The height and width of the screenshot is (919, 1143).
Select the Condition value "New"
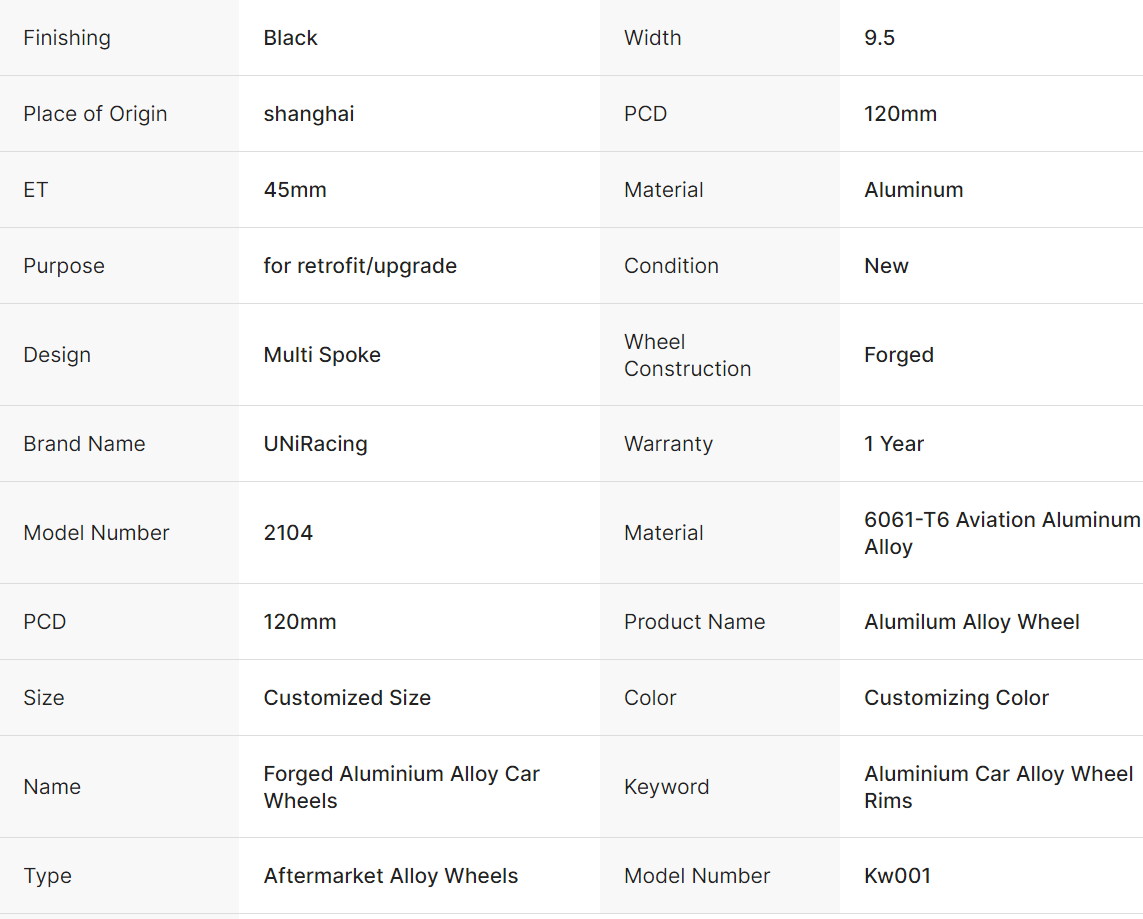pyautogui.click(x=886, y=266)
